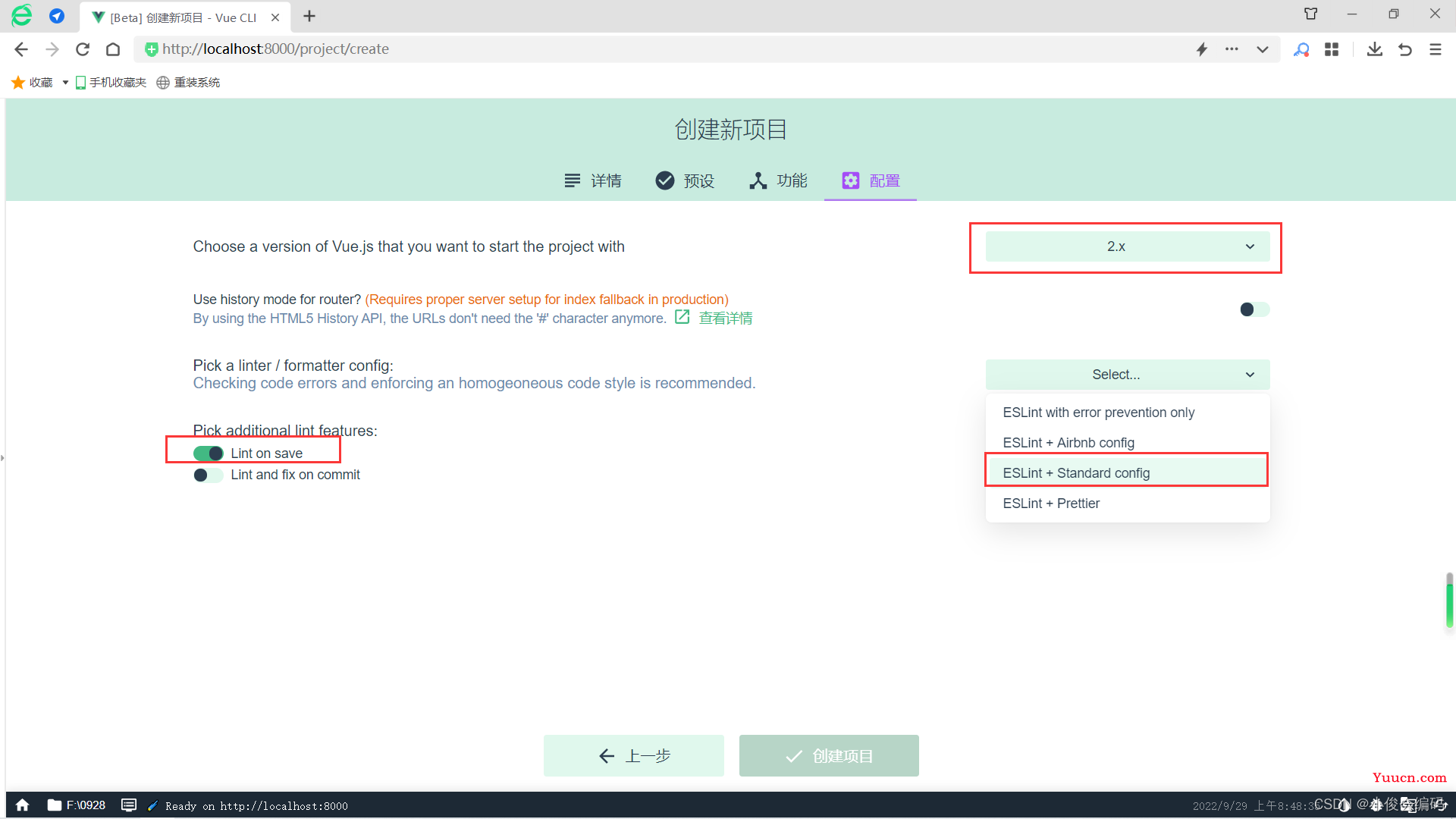Screen dimensions: 1456x819
Task: Switch to the 预设 tab
Action: (x=685, y=180)
